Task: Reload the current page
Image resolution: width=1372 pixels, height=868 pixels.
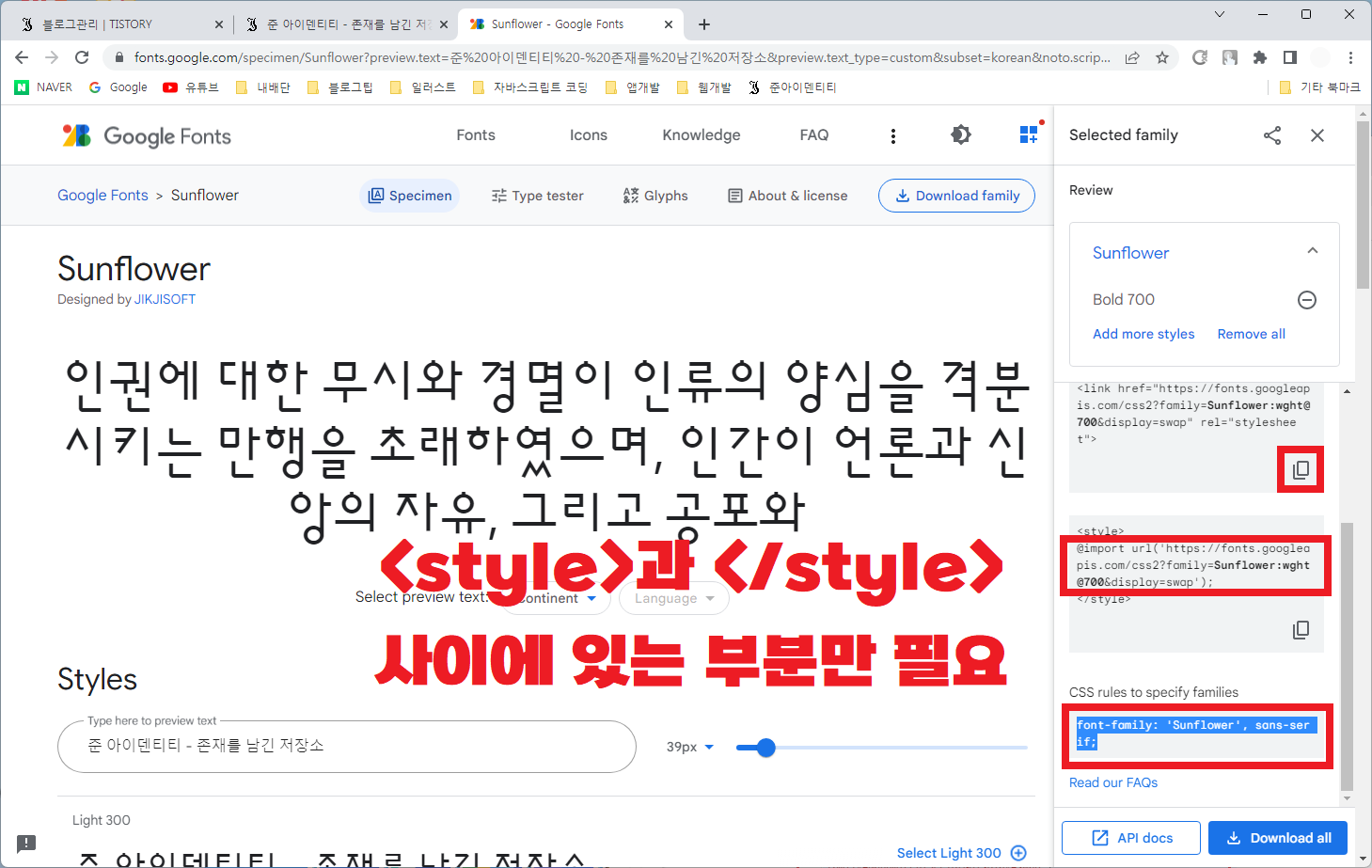Action: click(82, 57)
